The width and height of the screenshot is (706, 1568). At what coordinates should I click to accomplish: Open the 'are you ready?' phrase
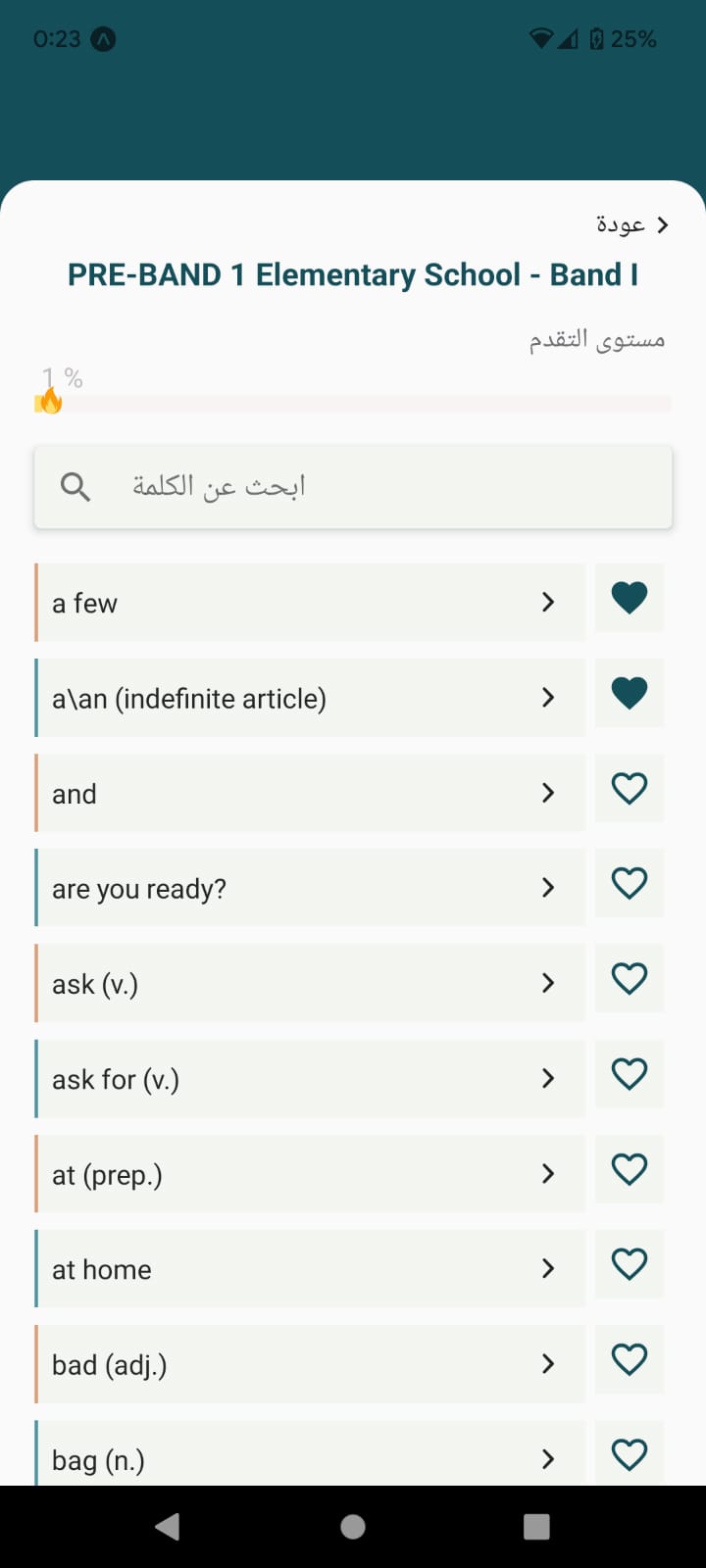tap(310, 887)
